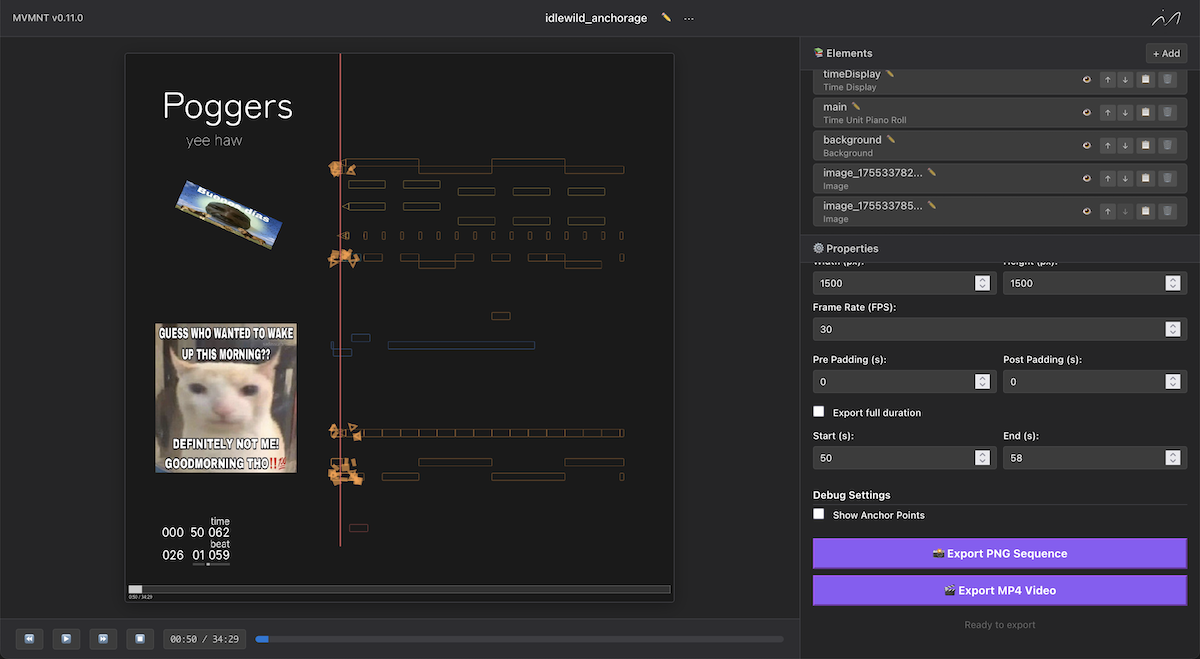Click the red playhead line in preview

[x=340, y=300]
